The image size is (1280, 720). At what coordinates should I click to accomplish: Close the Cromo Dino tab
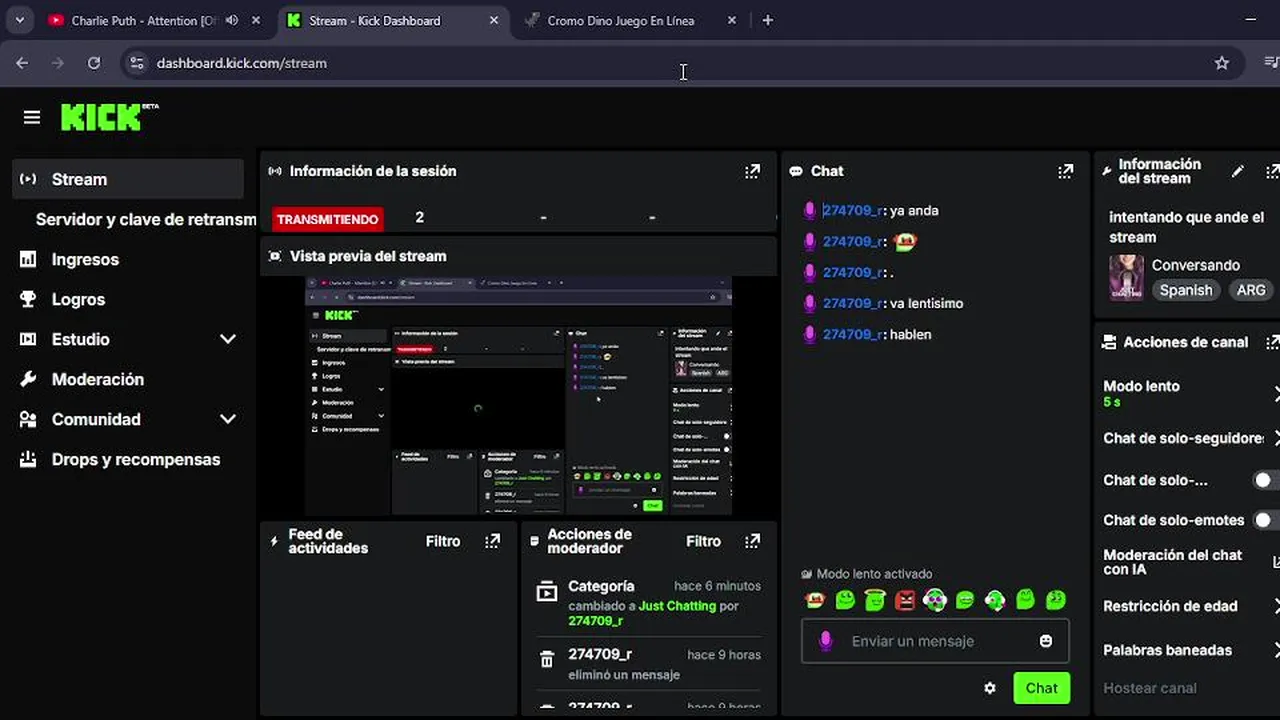click(732, 20)
